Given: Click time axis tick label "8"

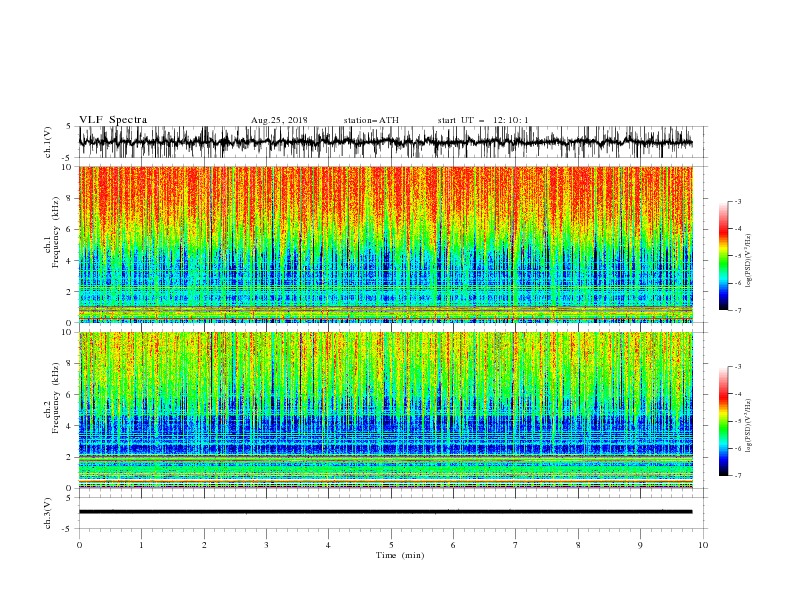Looking at the screenshot, I should click(x=578, y=545).
